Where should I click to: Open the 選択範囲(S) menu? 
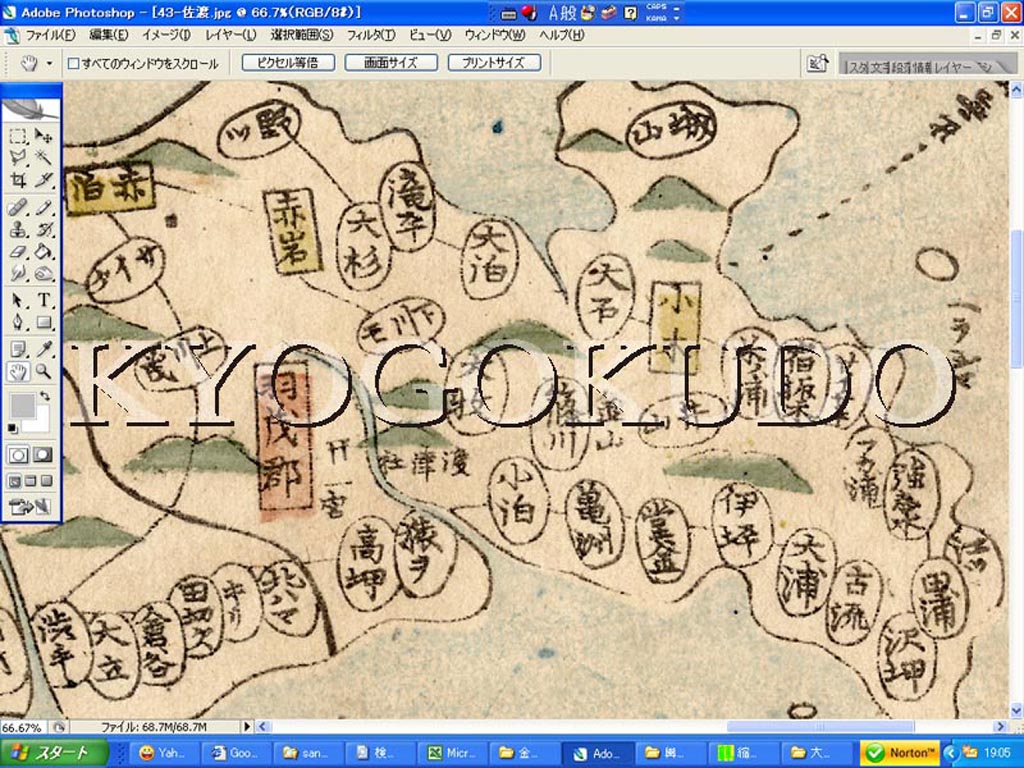pyautogui.click(x=302, y=35)
